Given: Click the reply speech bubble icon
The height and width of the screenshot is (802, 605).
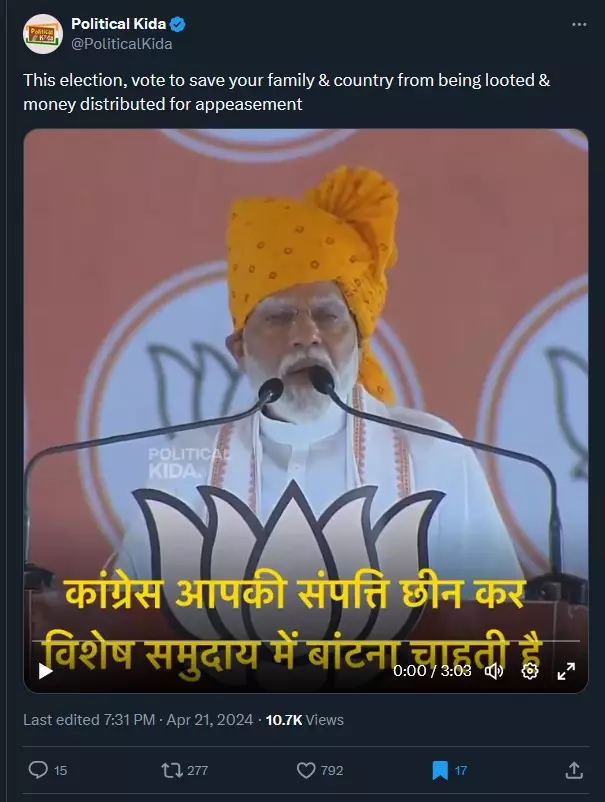Looking at the screenshot, I should 38,770.
